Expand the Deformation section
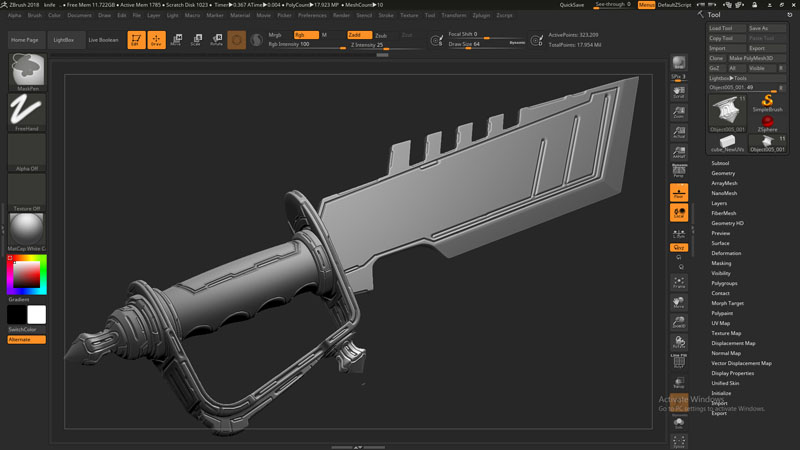The image size is (800, 450). click(726, 253)
